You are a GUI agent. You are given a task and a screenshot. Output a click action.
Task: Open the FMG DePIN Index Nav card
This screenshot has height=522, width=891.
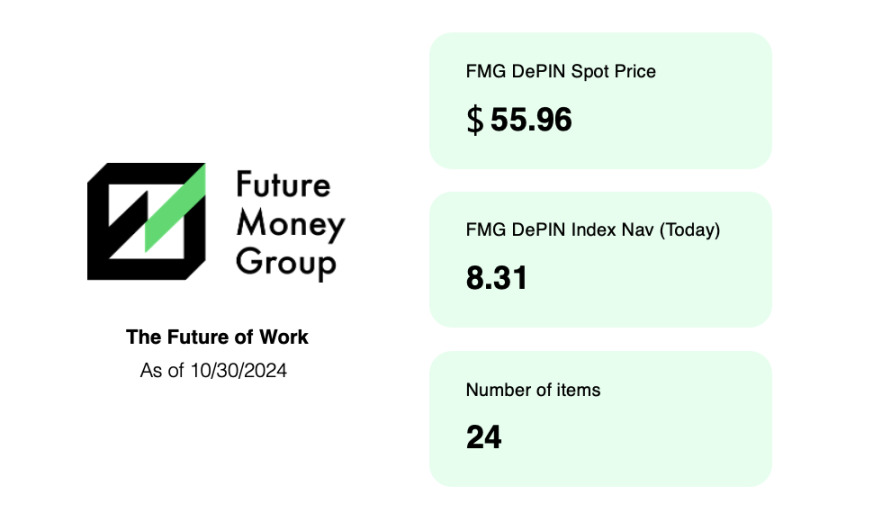pos(601,260)
